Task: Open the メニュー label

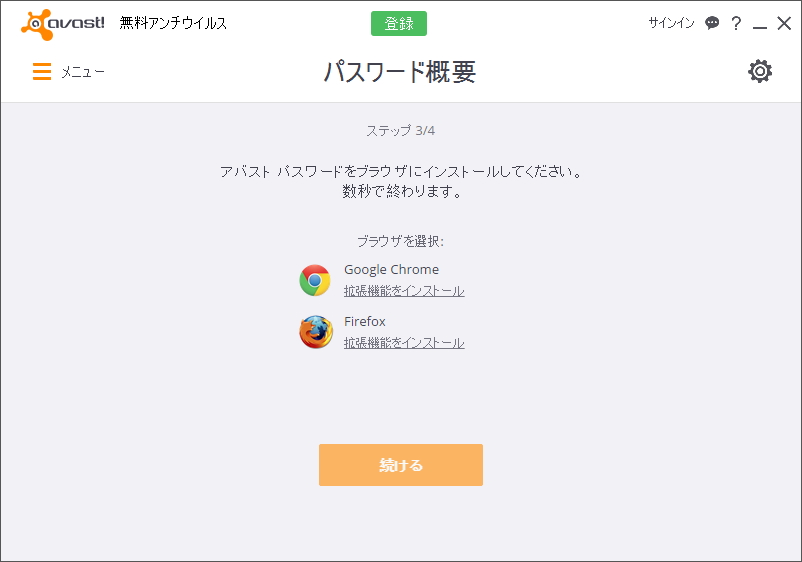Action: click(x=83, y=72)
